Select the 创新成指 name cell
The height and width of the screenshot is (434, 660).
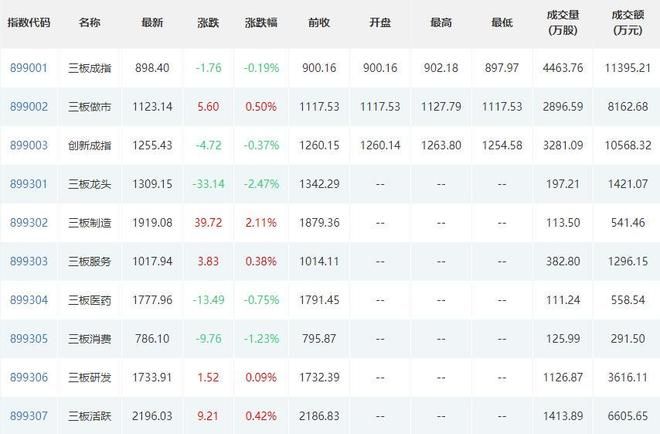pos(90,145)
